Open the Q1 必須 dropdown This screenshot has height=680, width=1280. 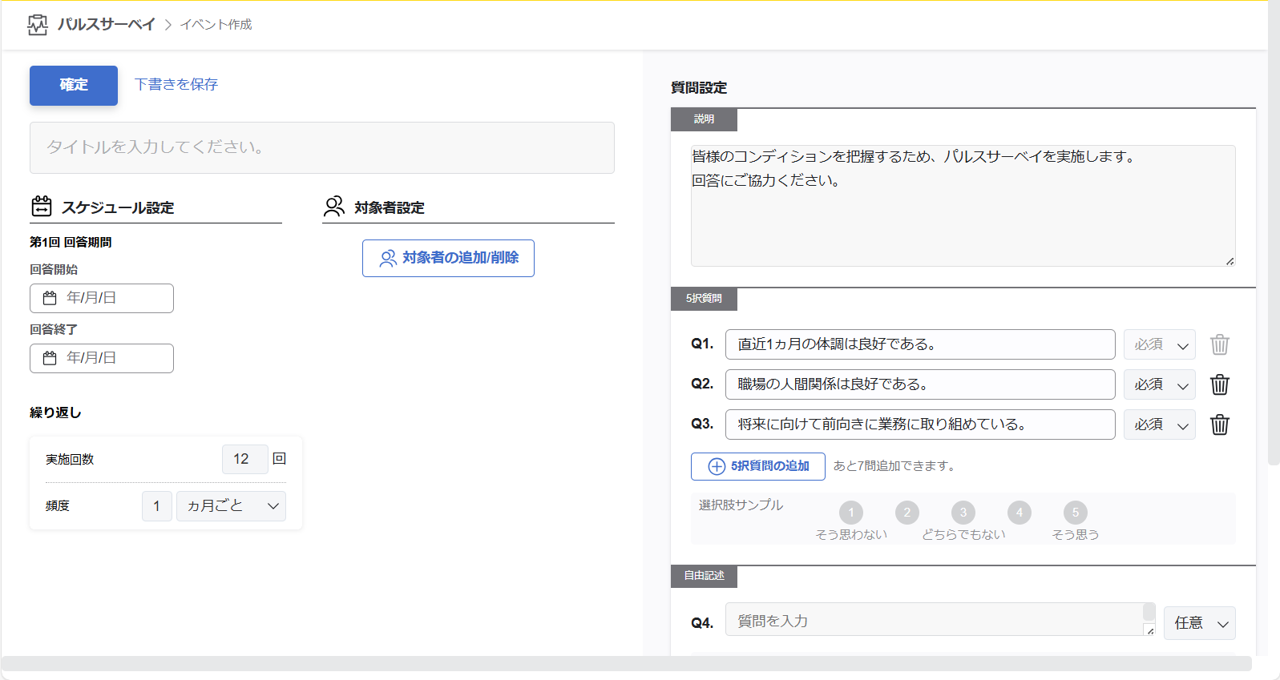click(x=1160, y=344)
